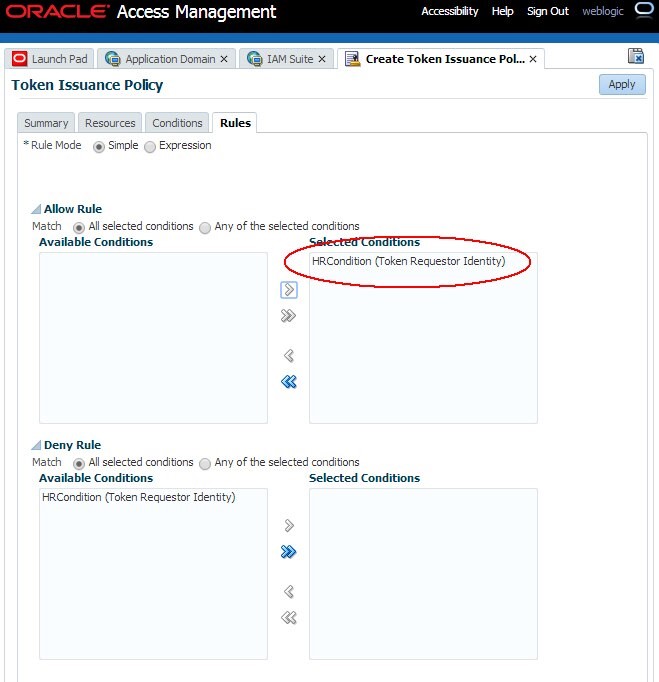Select HRCondition in Deny Rule Available Conditions
659x682 pixels.
tap(139, 497)
